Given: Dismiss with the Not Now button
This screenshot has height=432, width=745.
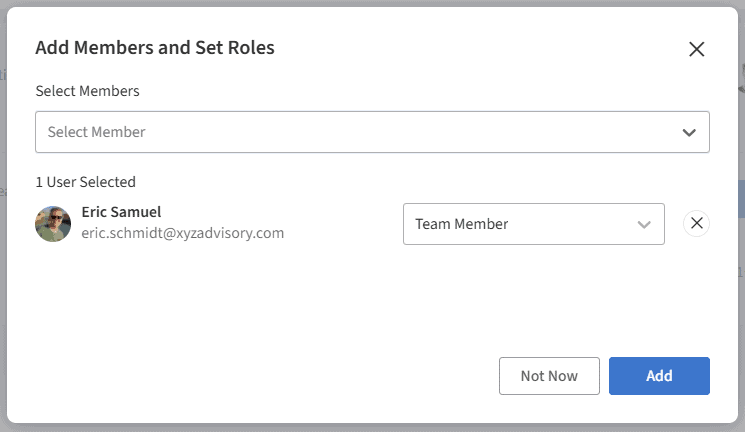Looking at the screenshot, I should click(549, 376).
